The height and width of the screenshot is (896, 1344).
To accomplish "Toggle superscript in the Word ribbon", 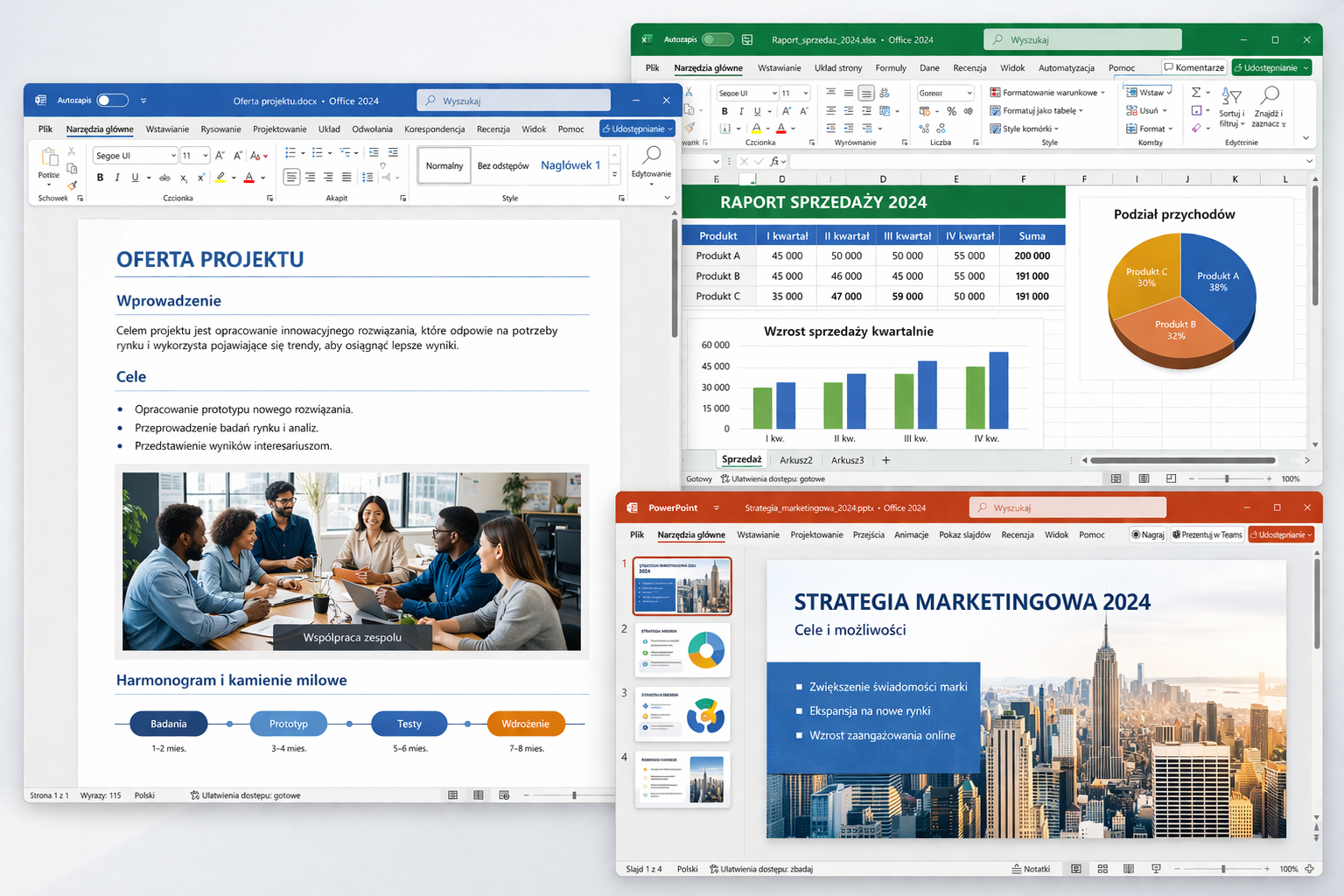I will (201, 178).
